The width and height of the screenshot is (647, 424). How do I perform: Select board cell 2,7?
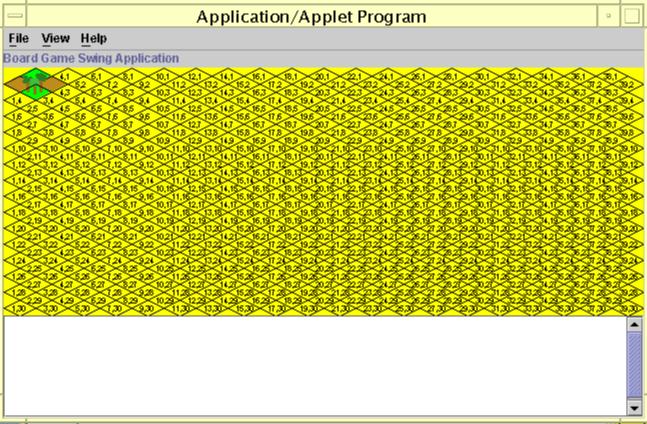(x=35, y=124)
